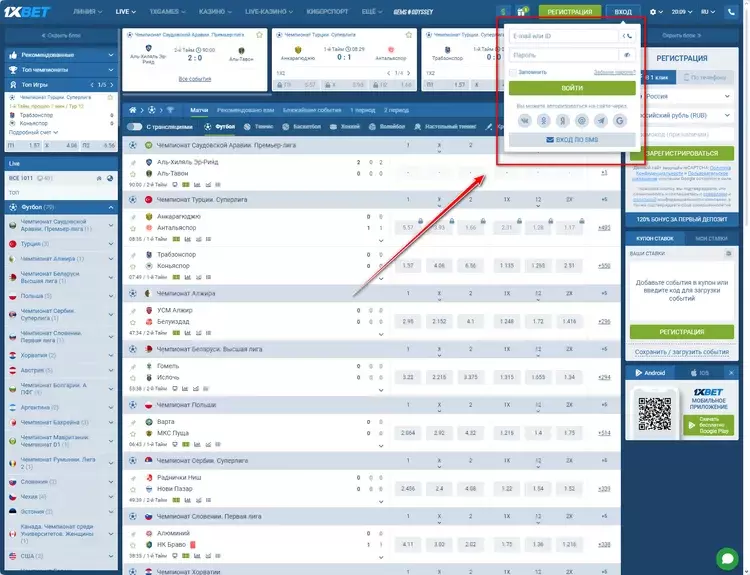Focus the Пароль password field

coord(563,55)
